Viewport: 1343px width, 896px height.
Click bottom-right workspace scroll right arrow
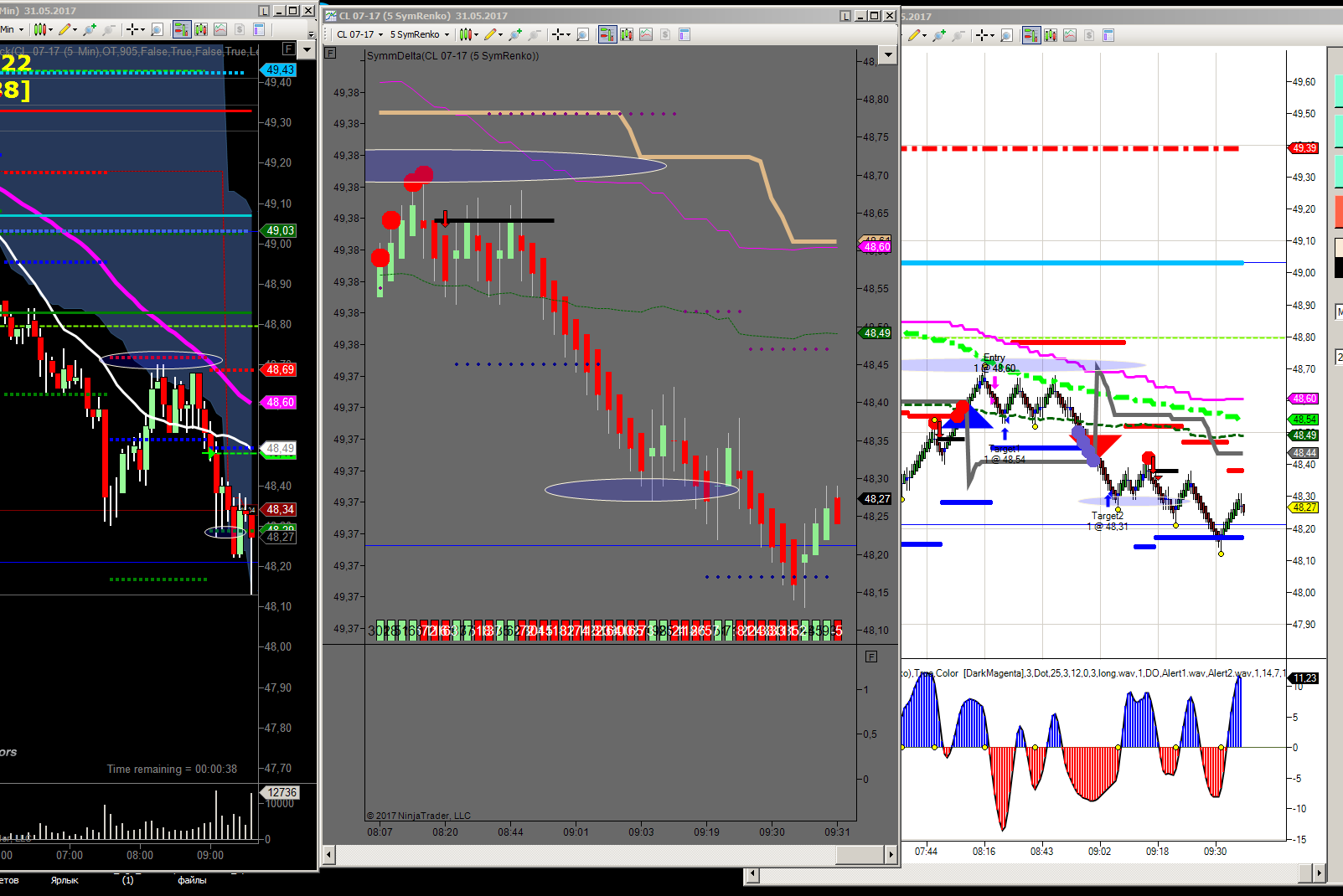(x=1319, y=873)
